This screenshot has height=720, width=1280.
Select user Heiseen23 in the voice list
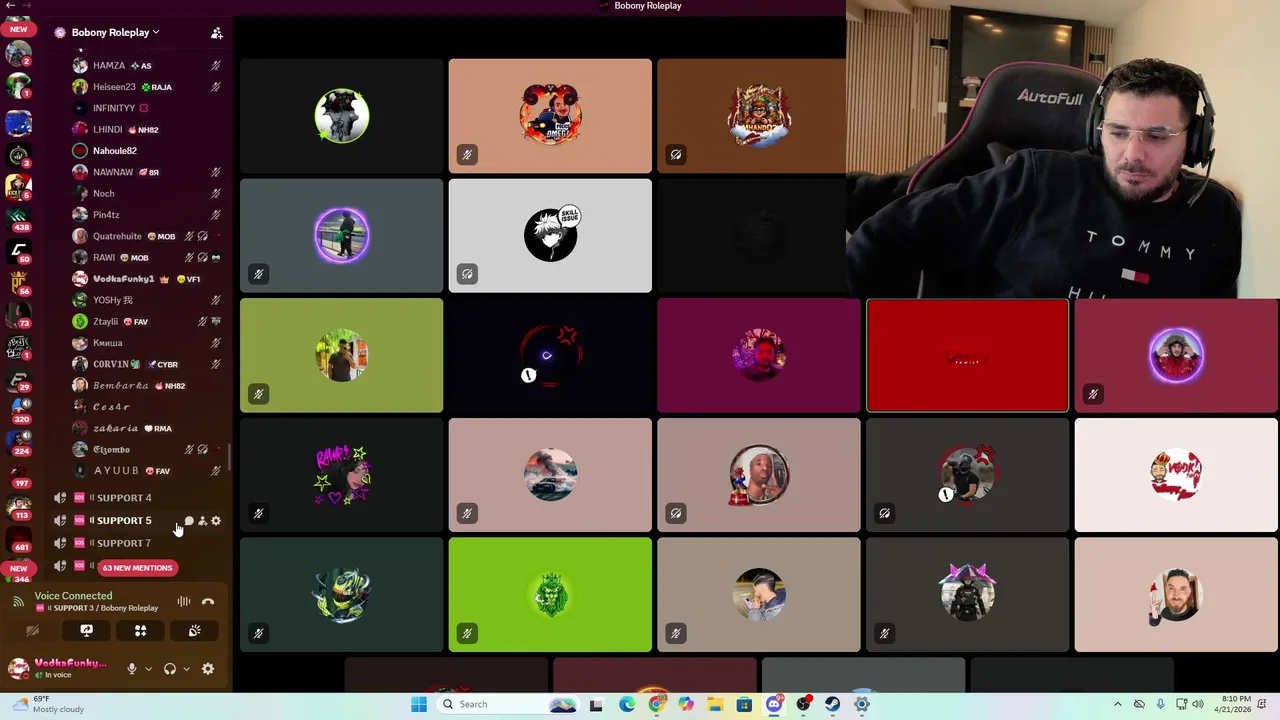coord(145,87)
